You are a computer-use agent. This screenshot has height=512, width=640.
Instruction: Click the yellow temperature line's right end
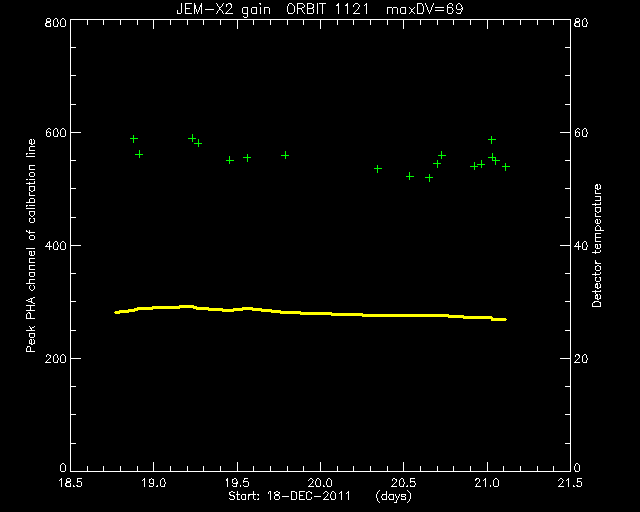504,319
